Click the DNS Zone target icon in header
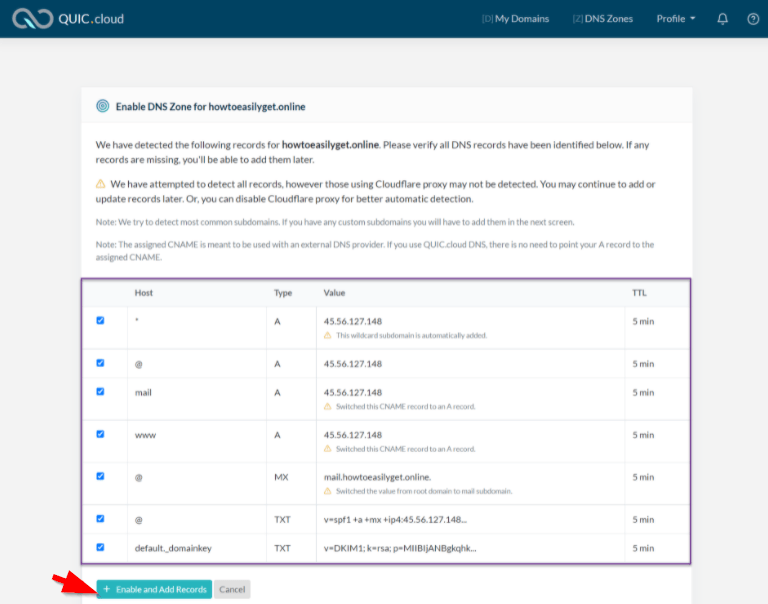768x604 pixels. coord(102,106)
